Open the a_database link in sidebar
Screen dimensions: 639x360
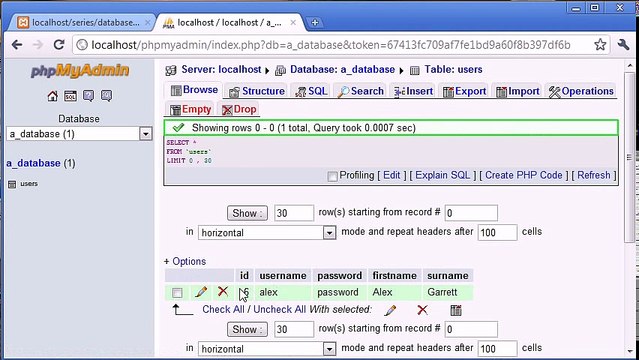pos(33,163)
